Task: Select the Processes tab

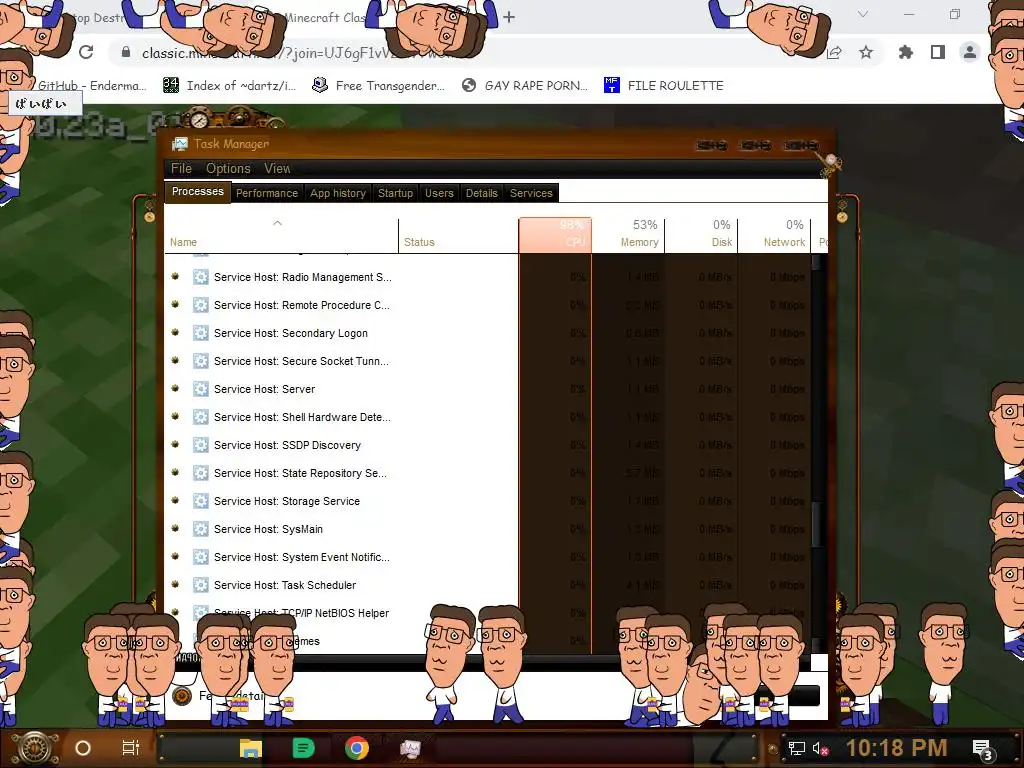Action: pos(197,191)
